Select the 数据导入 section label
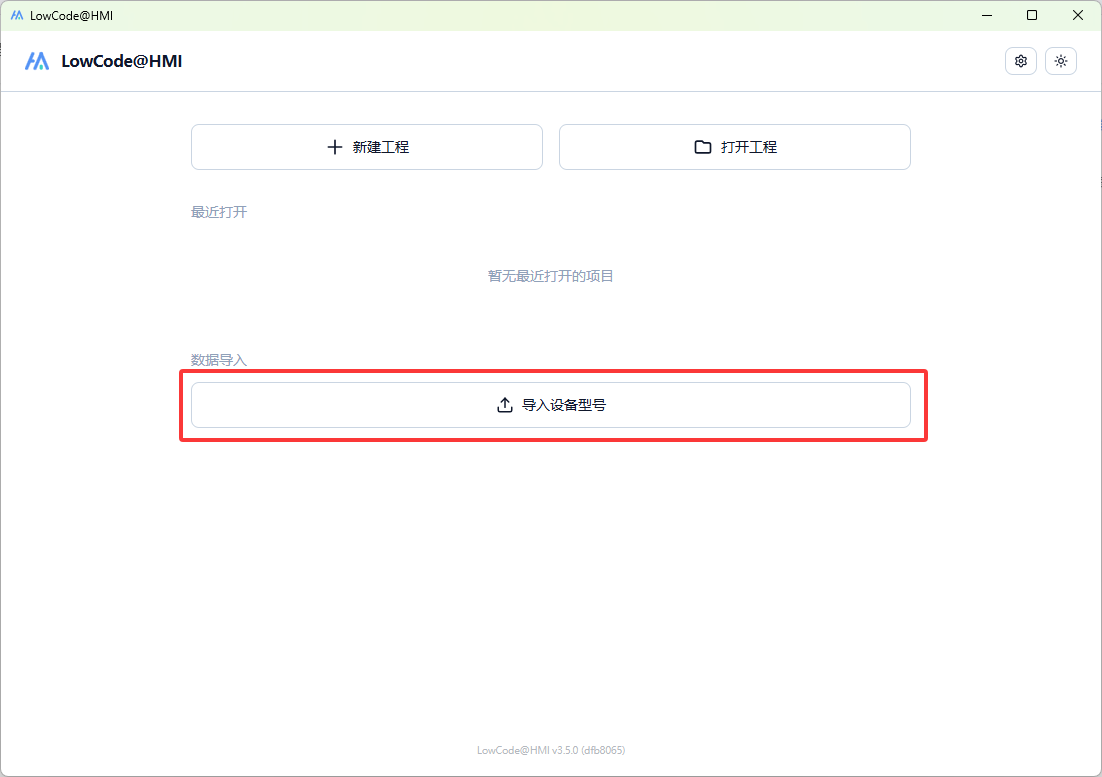1102x777 pixels. tap(219, 360)
